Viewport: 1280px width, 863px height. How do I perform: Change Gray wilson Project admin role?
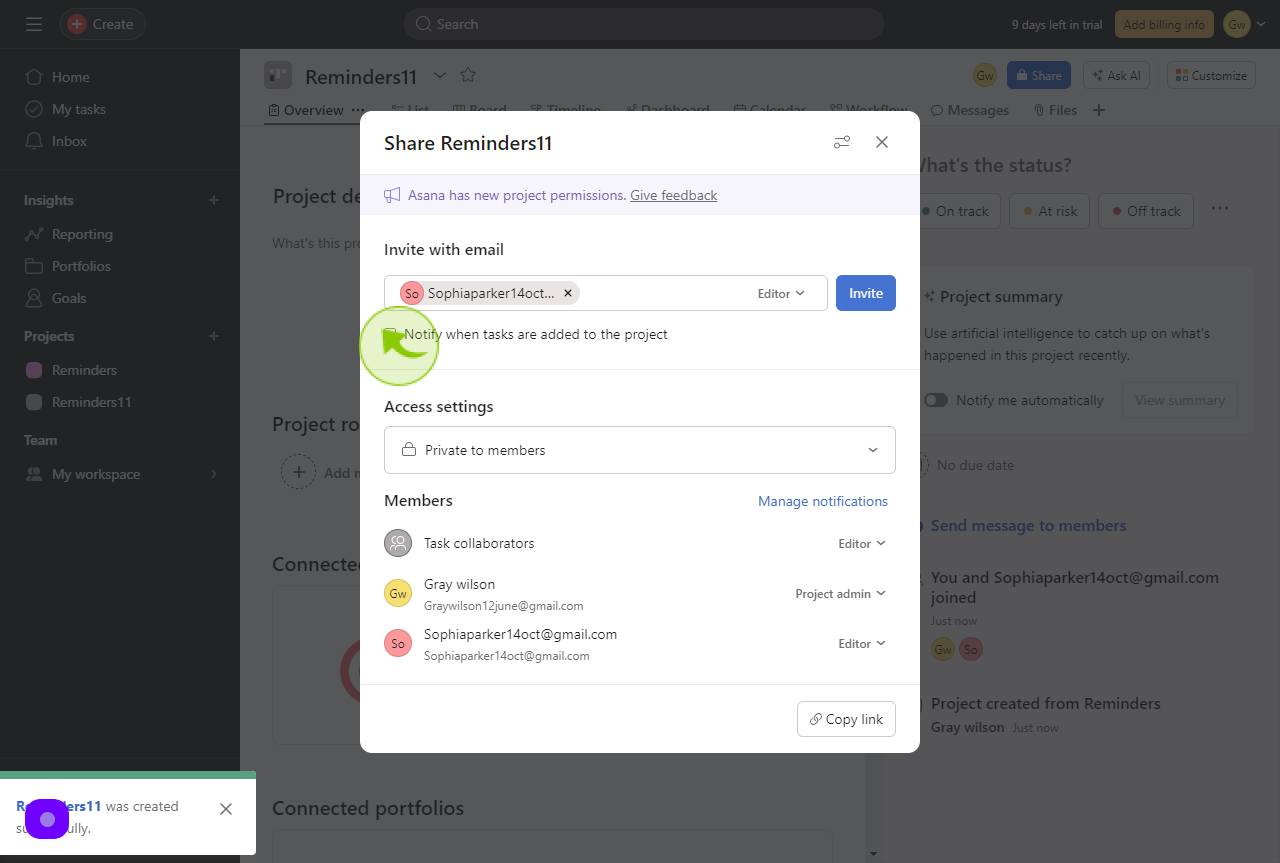[x=840, y=593]
